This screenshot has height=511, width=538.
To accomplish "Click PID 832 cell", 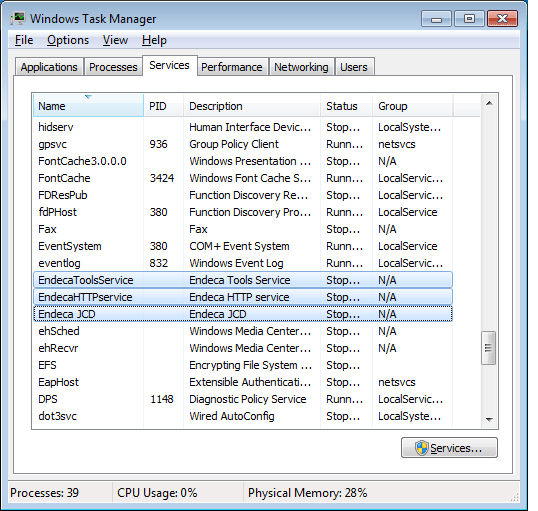I will [x=159, y=263].
